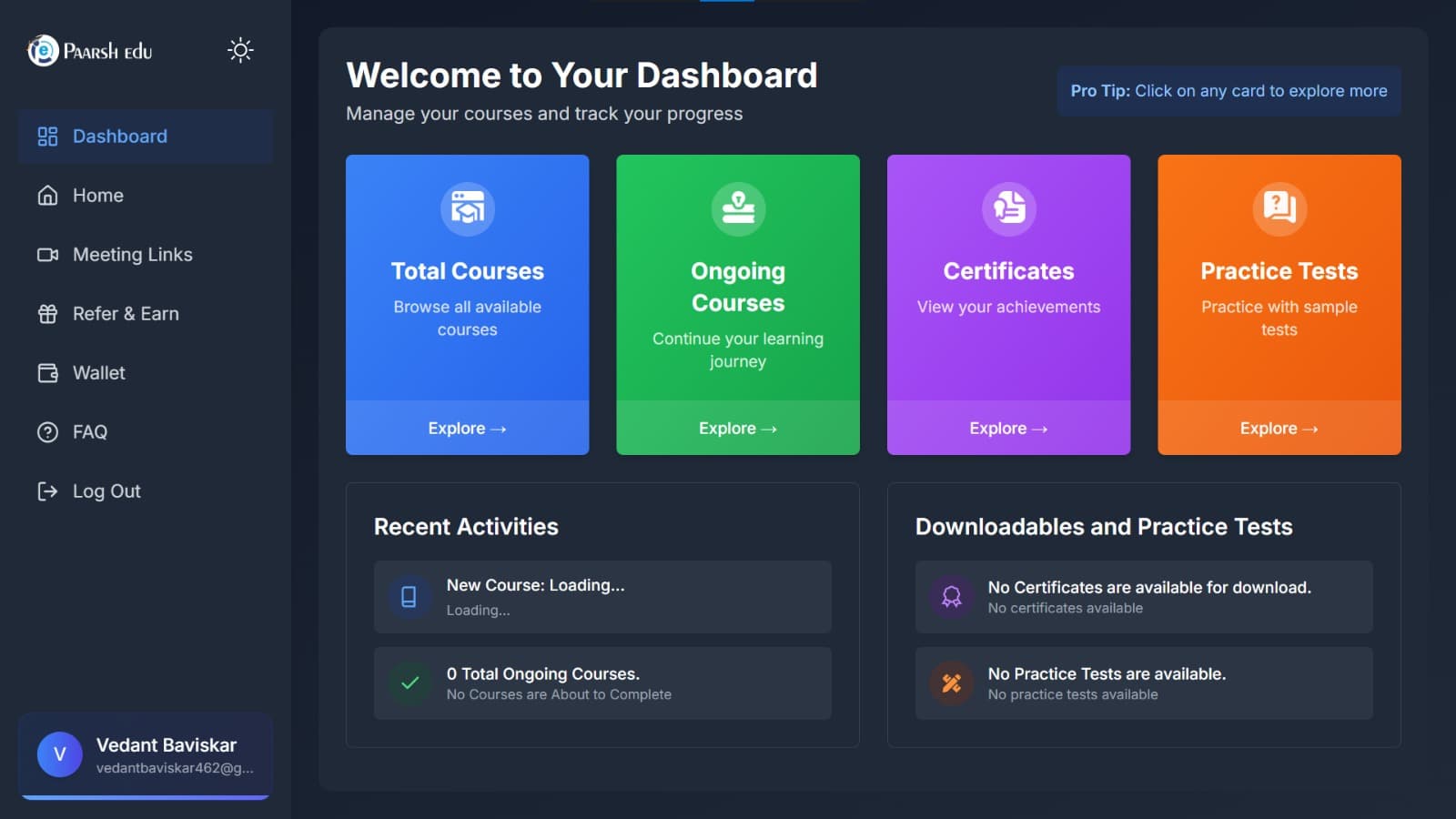Select the Dashboard menu item

click(119, 136)
